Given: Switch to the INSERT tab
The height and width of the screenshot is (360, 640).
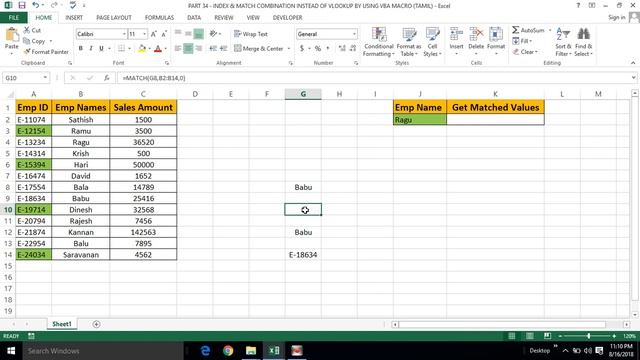Looking at the screenshot, I should 74,18.
